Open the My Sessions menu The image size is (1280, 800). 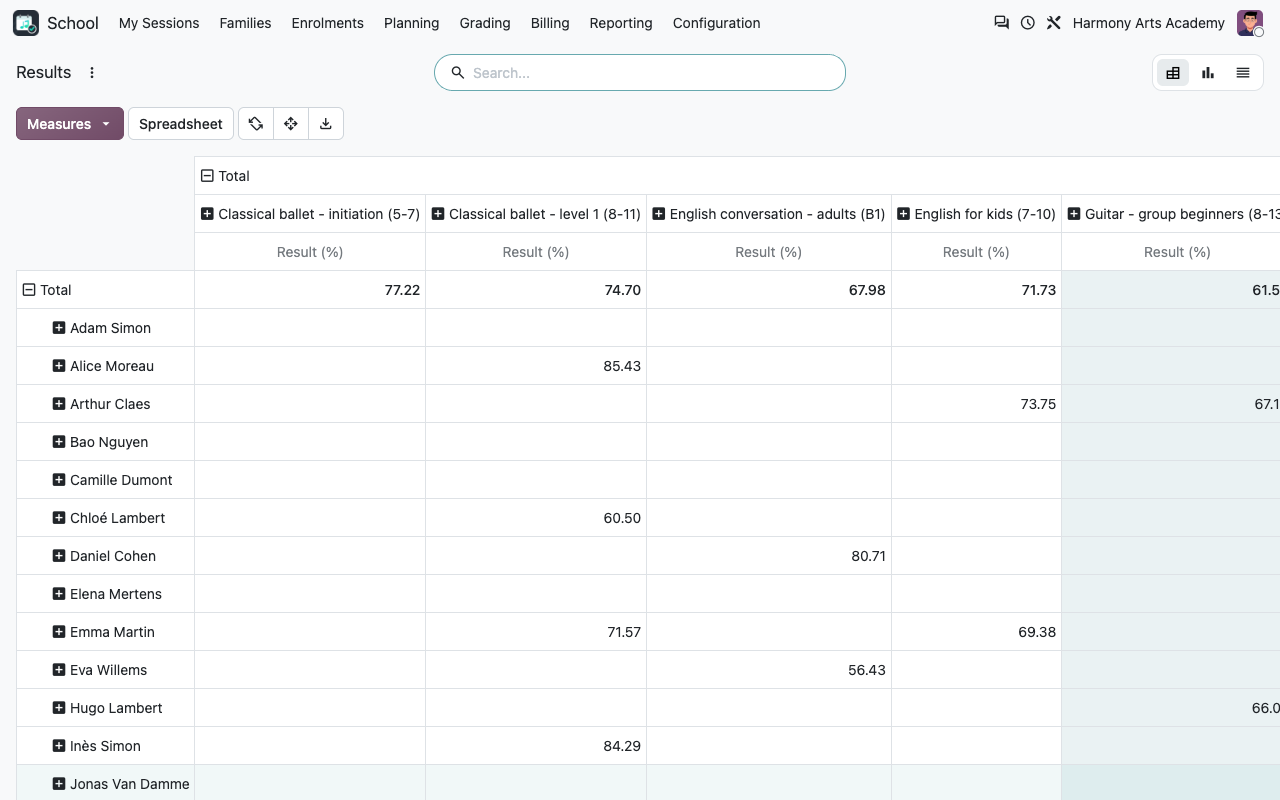[x=159, y=23]
